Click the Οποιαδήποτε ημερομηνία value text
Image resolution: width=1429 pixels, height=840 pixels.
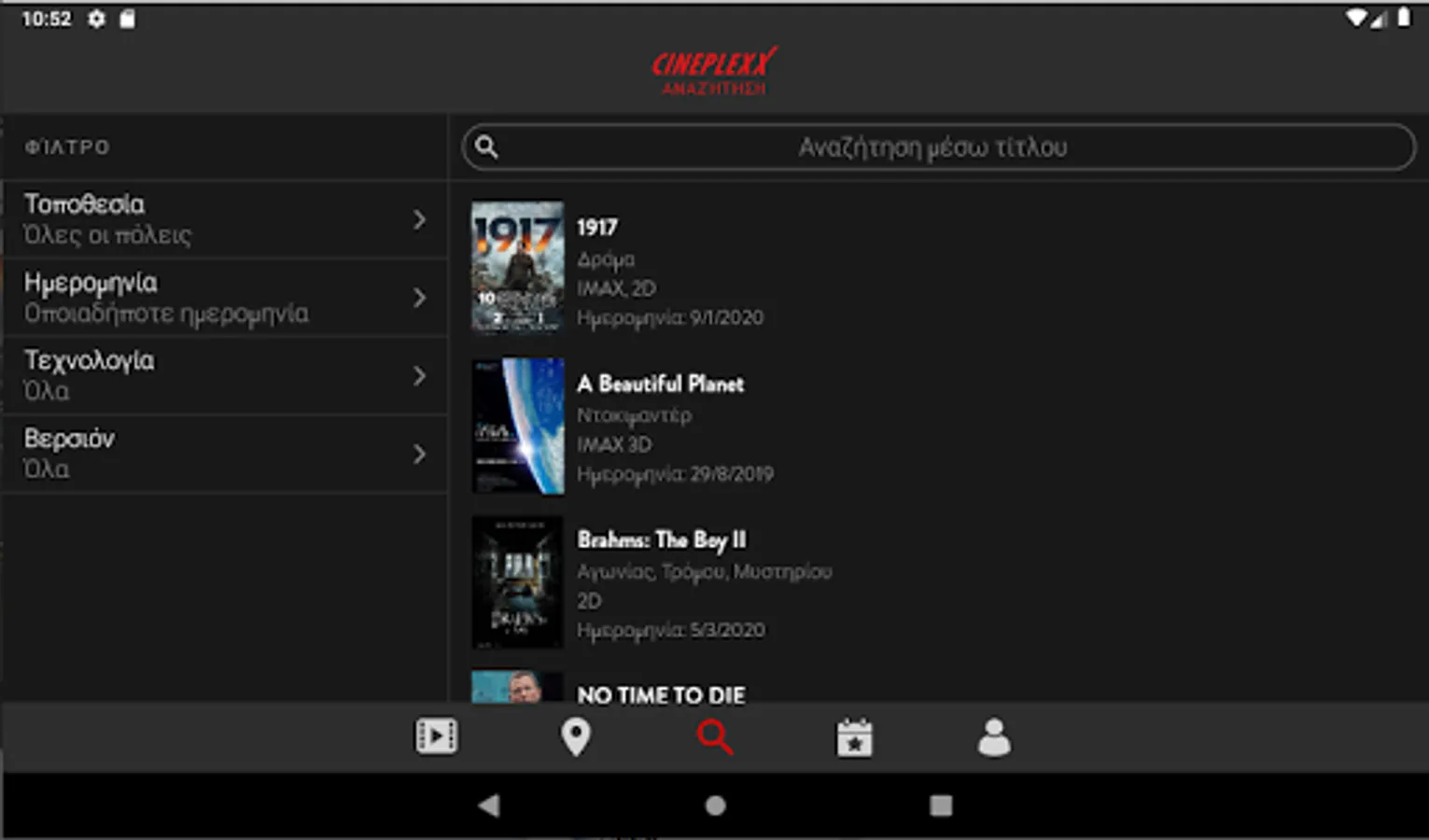click(x=166, y=314)
